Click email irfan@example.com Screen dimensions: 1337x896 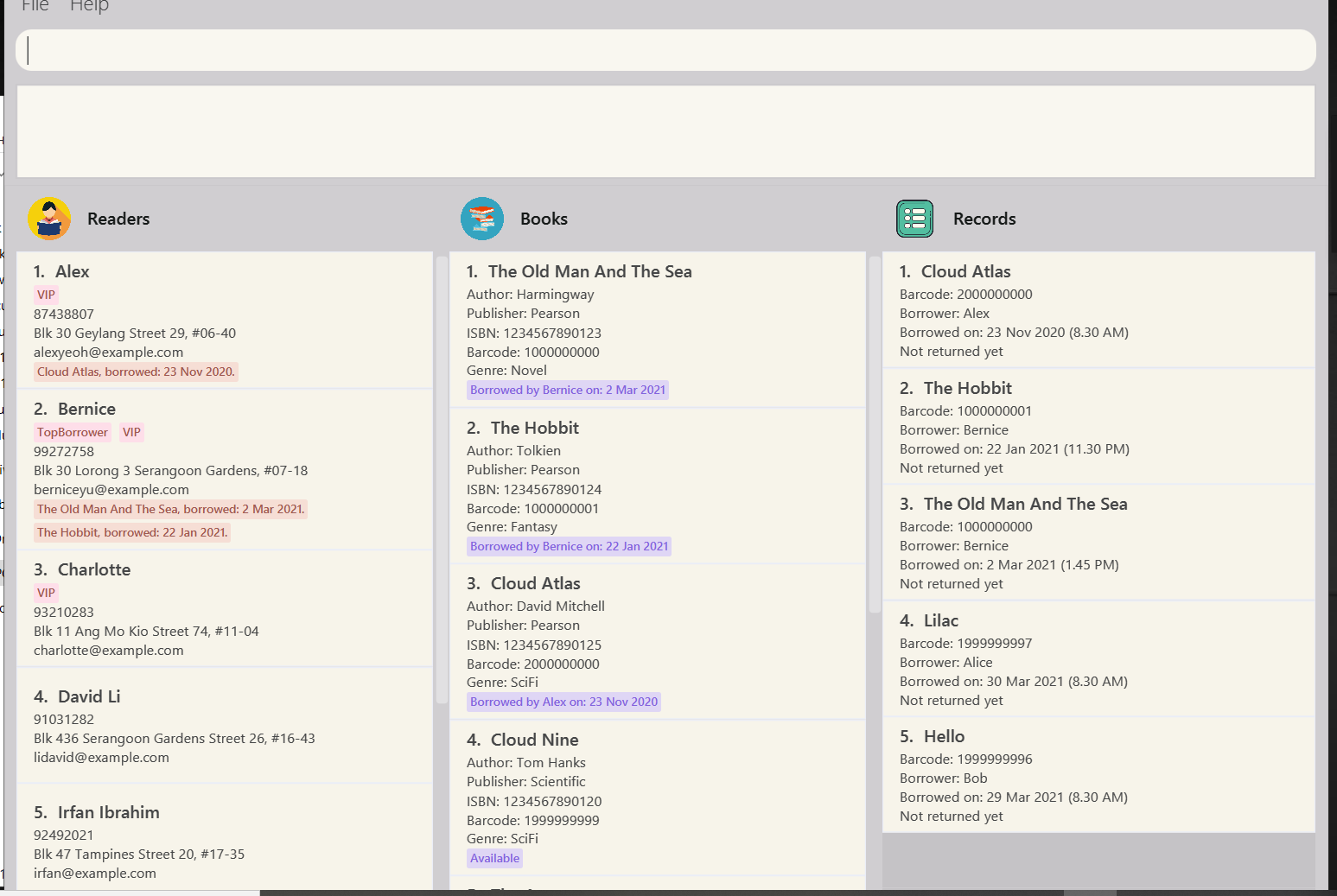(95, 873)
